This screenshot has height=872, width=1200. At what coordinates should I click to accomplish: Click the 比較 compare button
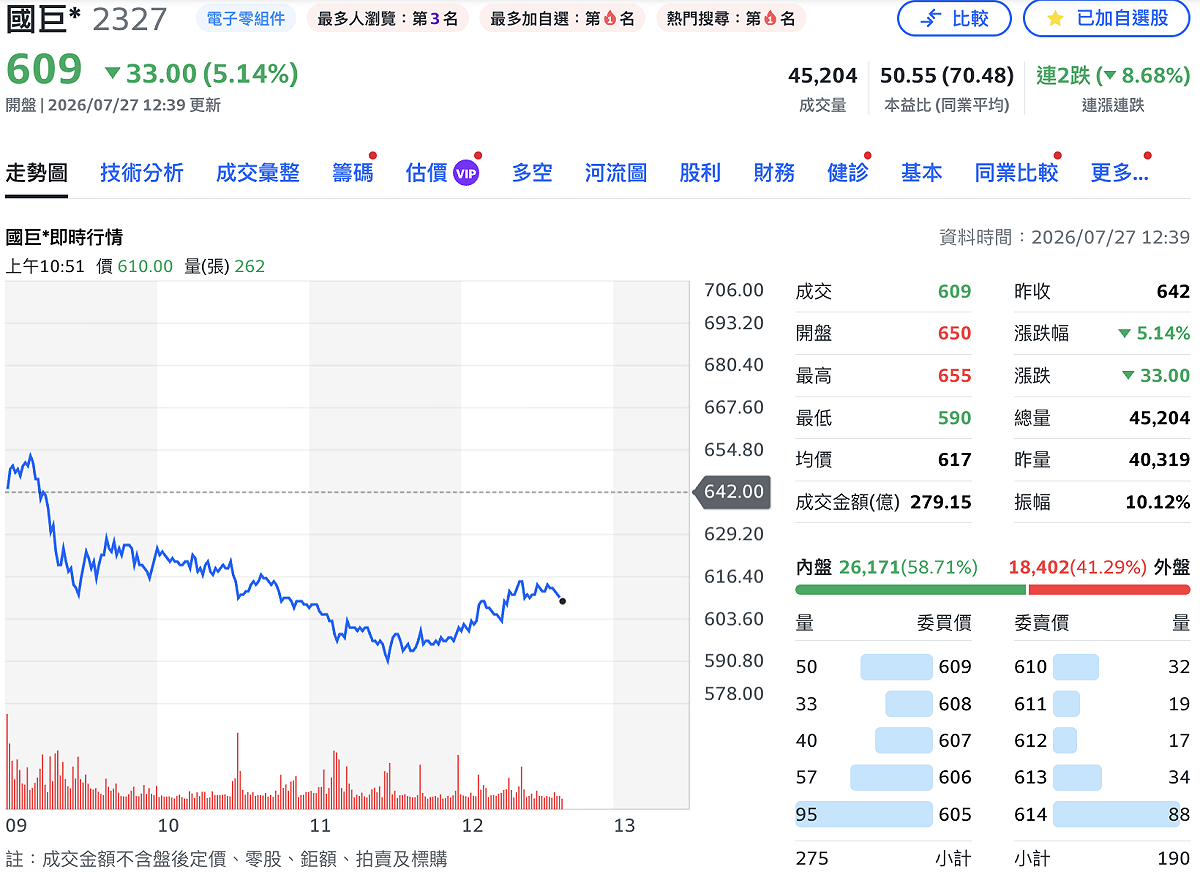(954, 18)
